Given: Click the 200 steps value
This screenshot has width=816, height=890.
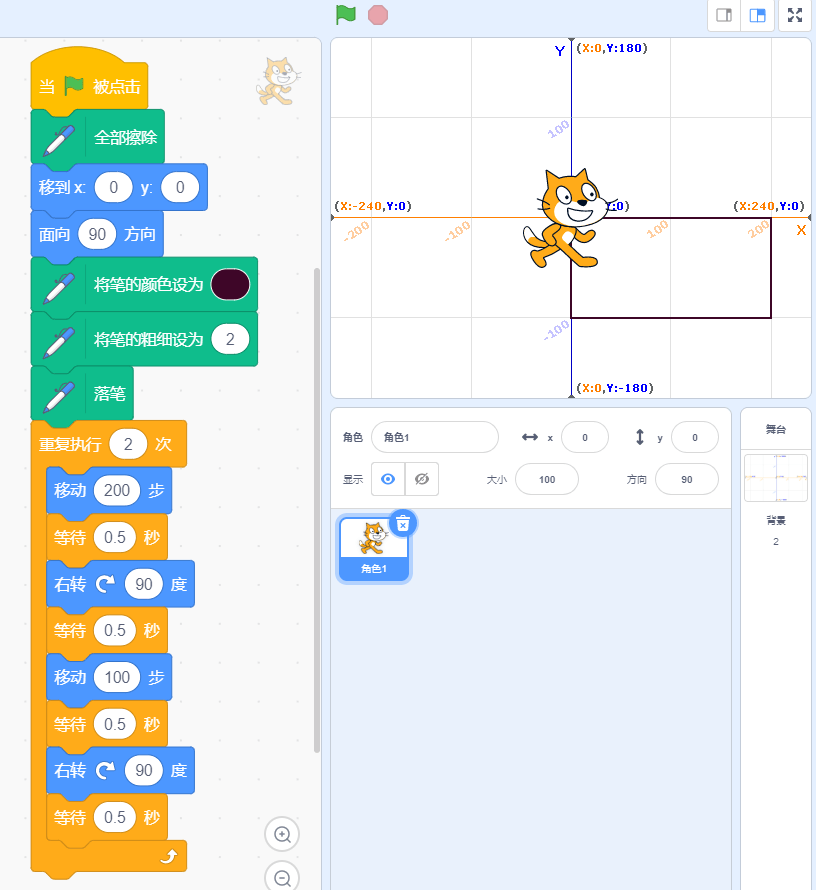Looking at the screenshot, I should [x=117, y=490].
